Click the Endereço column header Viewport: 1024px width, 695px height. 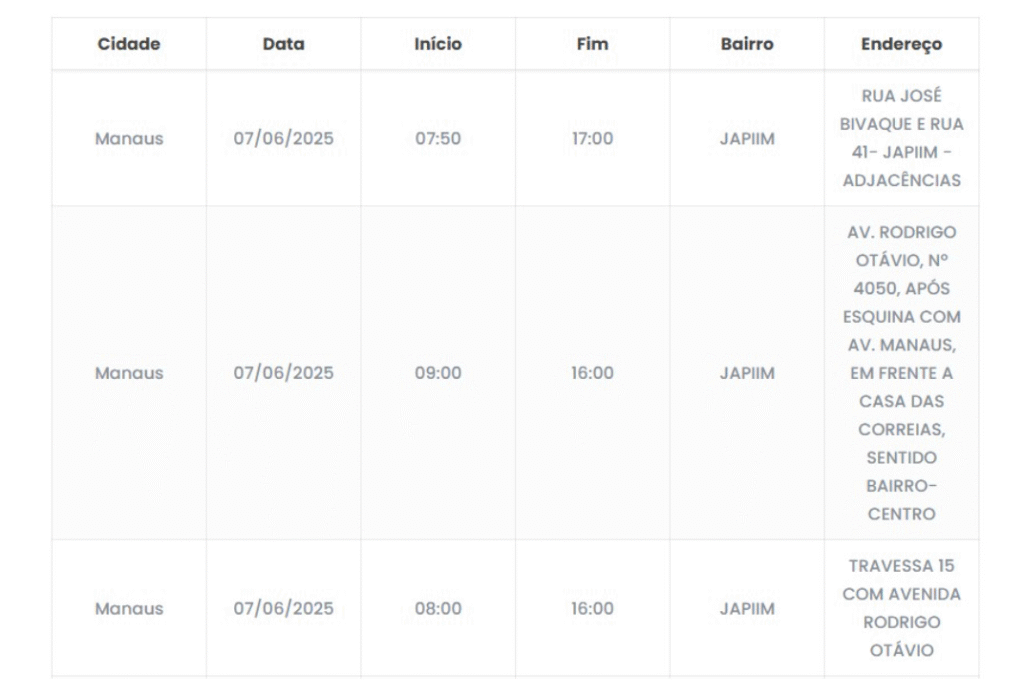901,44
